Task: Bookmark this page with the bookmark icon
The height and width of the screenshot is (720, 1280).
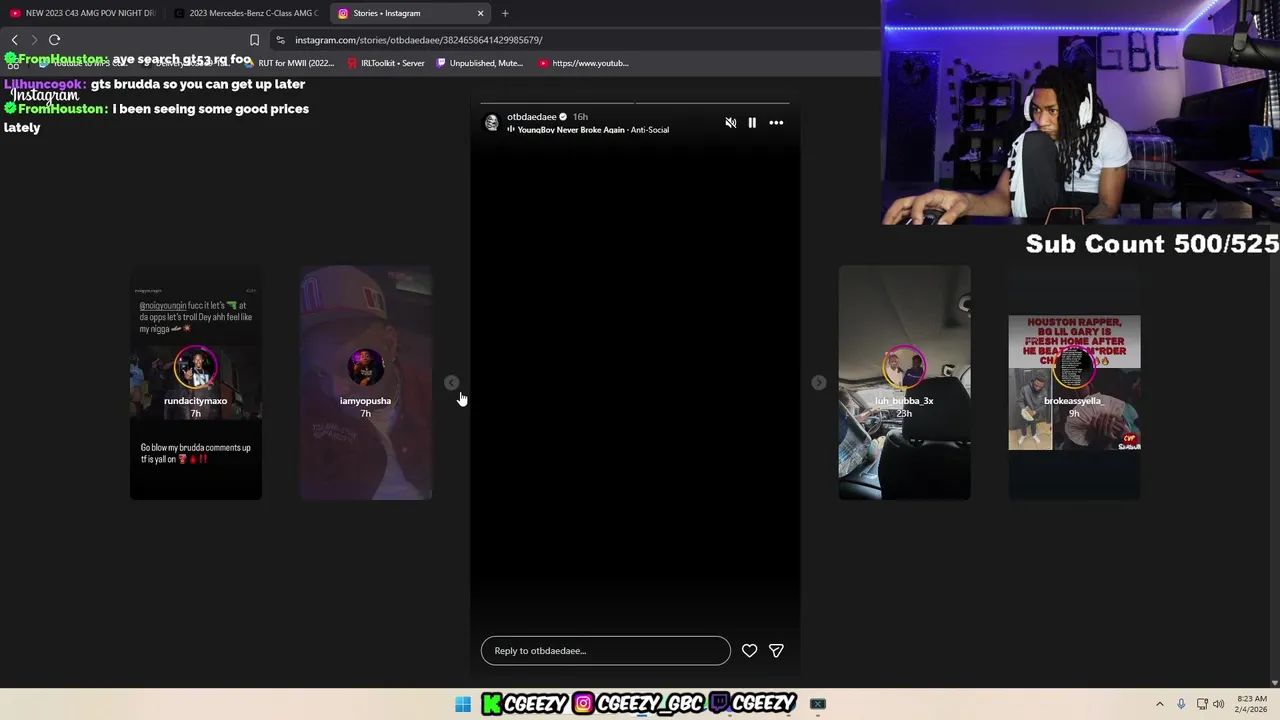Action: coord(254,40)
